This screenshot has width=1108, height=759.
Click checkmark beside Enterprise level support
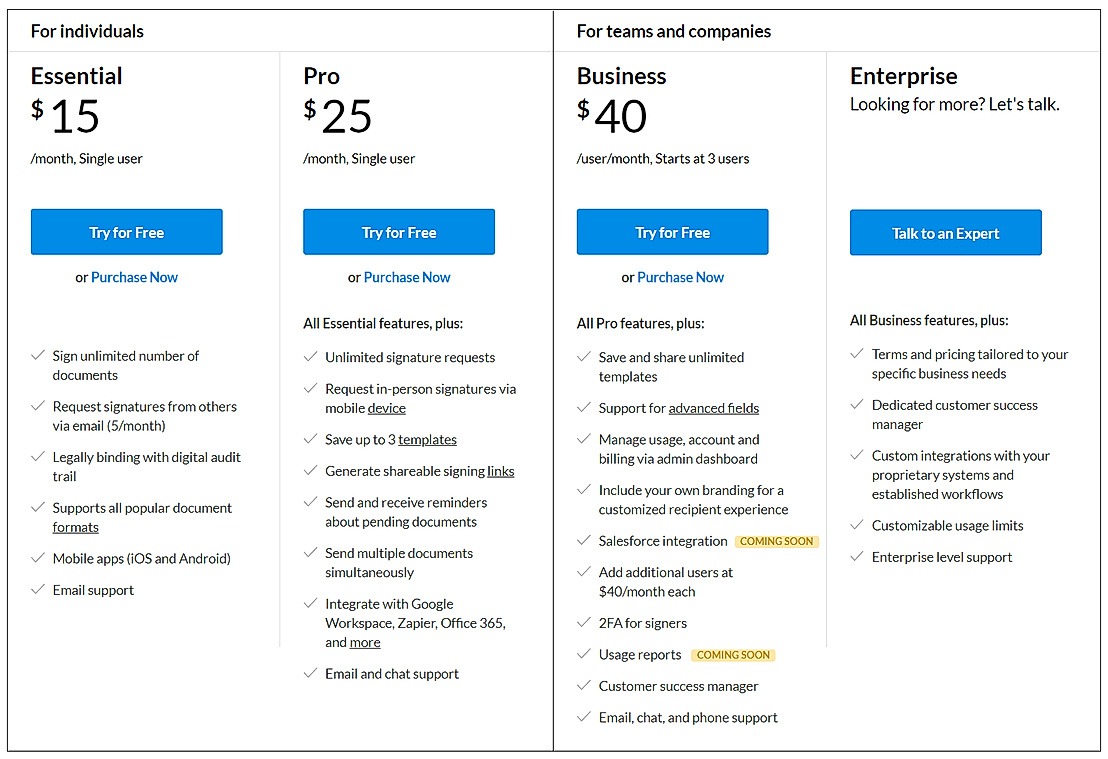pos(856,557)
